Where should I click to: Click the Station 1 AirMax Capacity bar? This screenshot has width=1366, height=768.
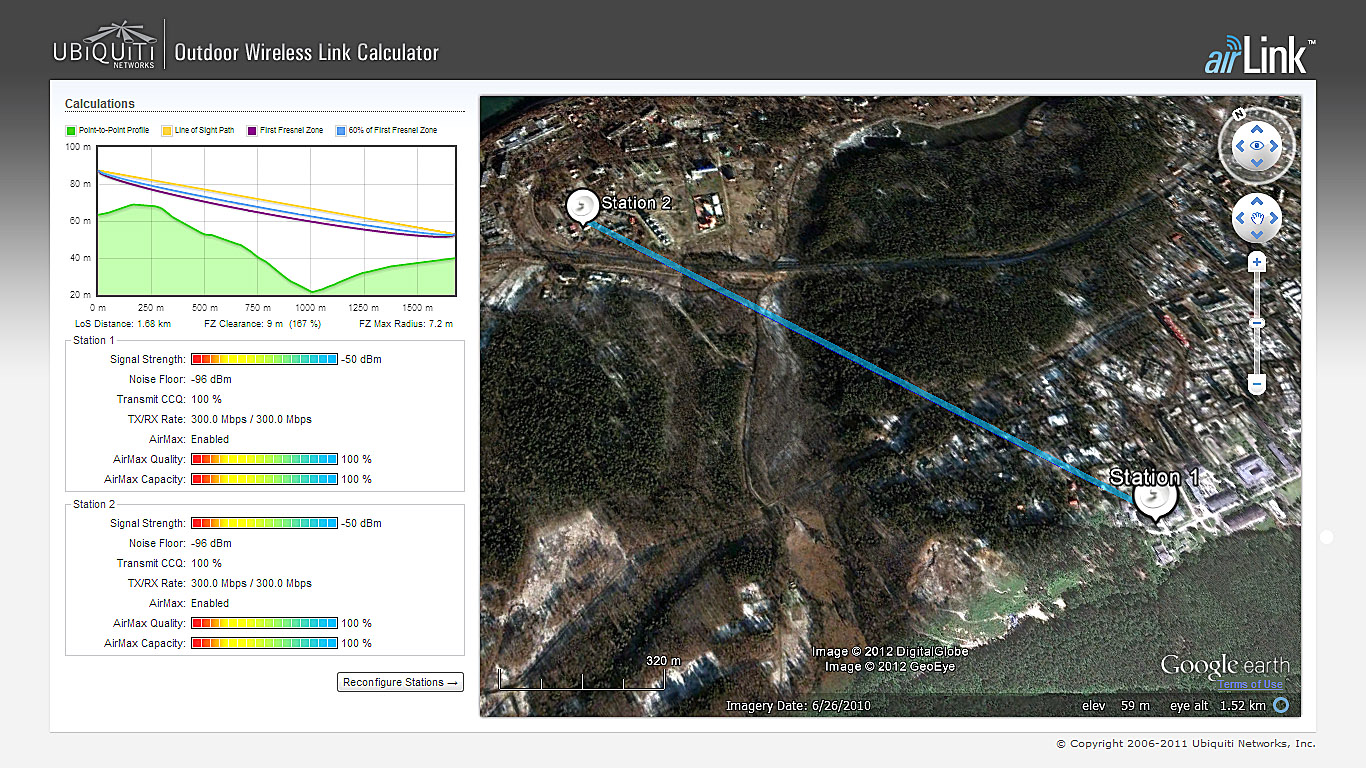264,479
